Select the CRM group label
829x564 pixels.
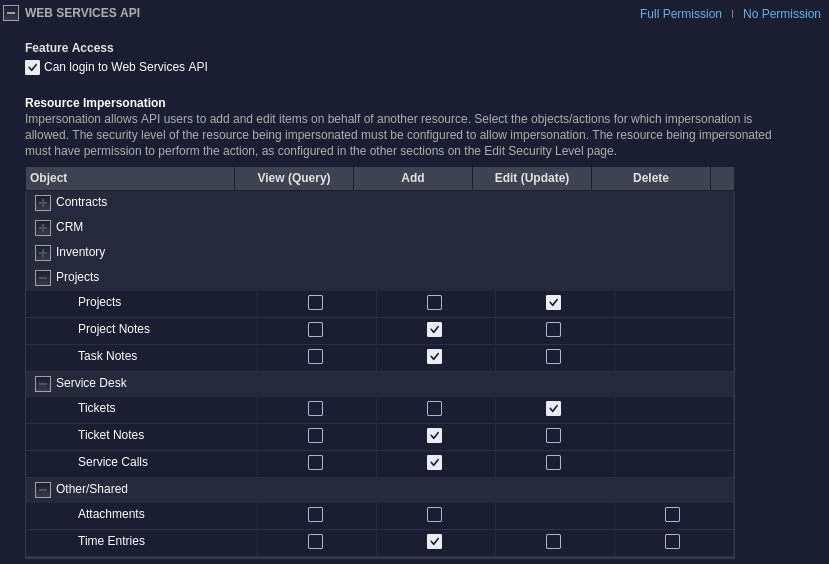[69, 227]
